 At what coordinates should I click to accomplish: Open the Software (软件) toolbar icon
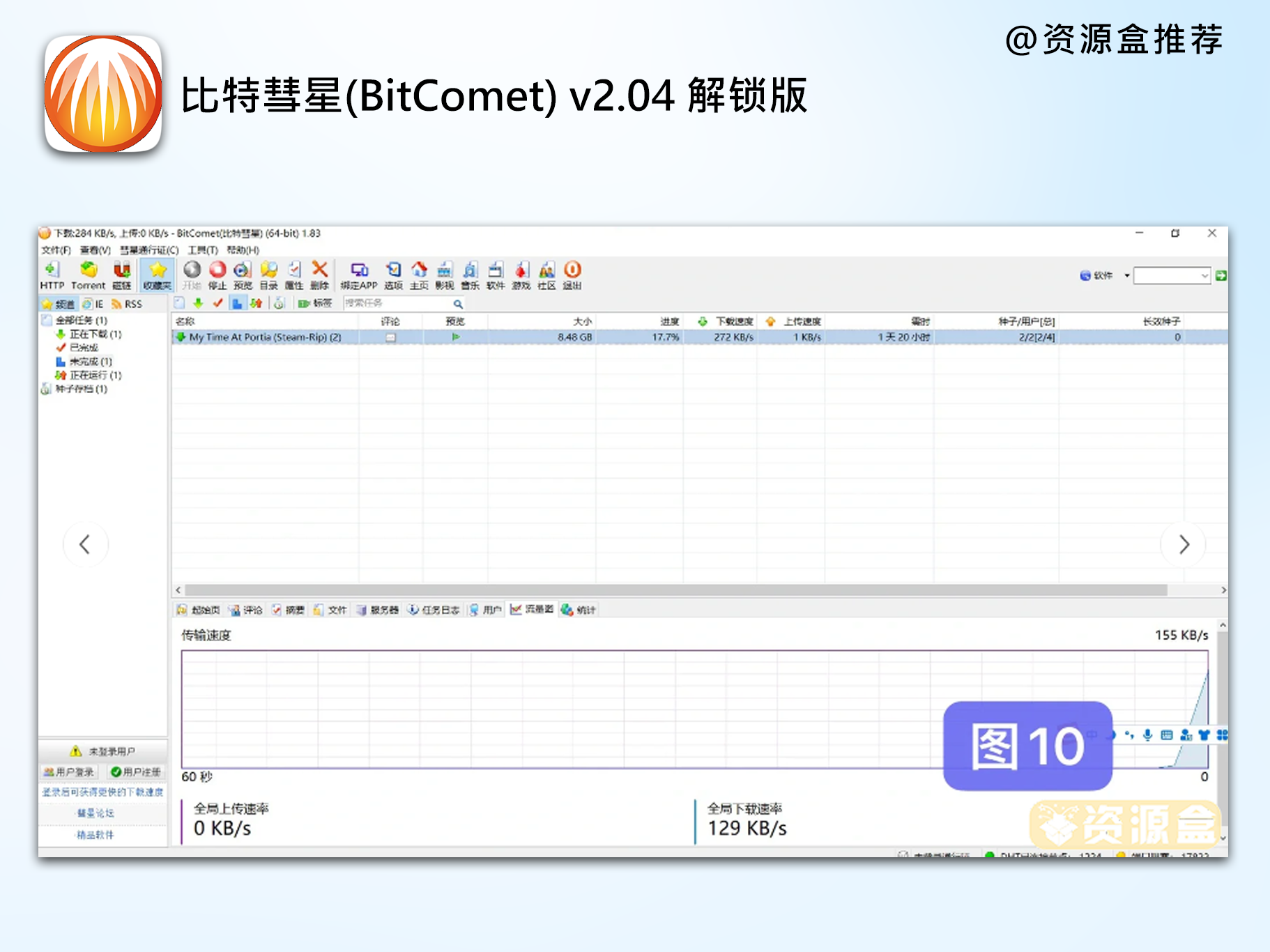click(496, 275)
